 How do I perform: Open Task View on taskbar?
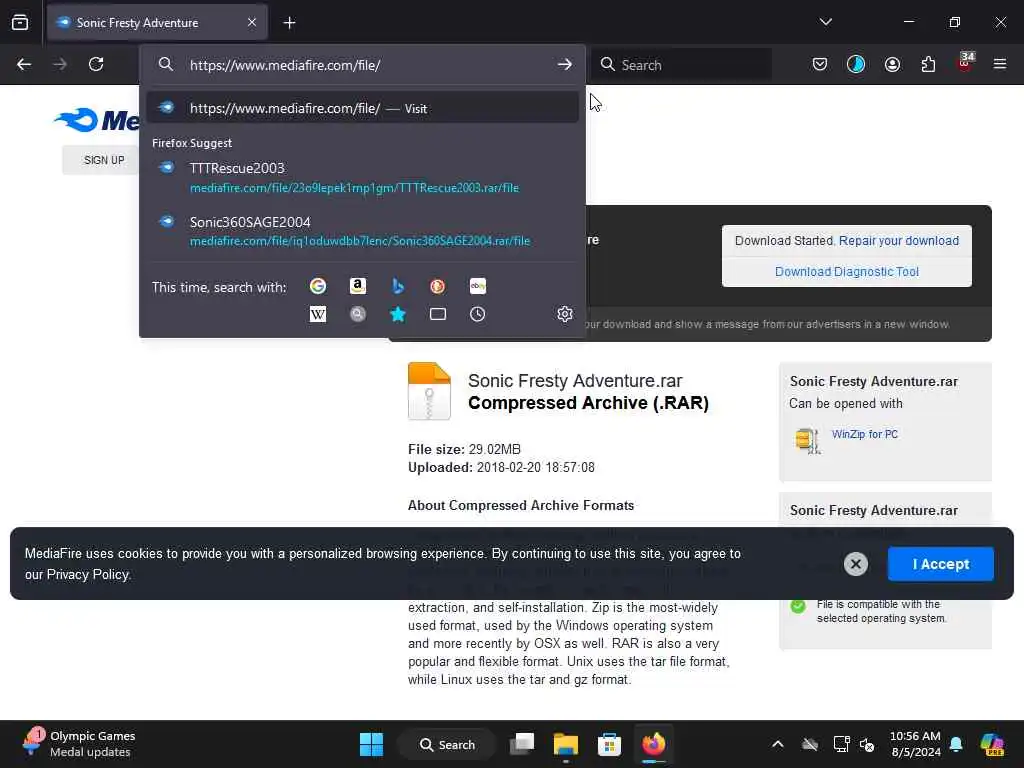coord(522,744)
